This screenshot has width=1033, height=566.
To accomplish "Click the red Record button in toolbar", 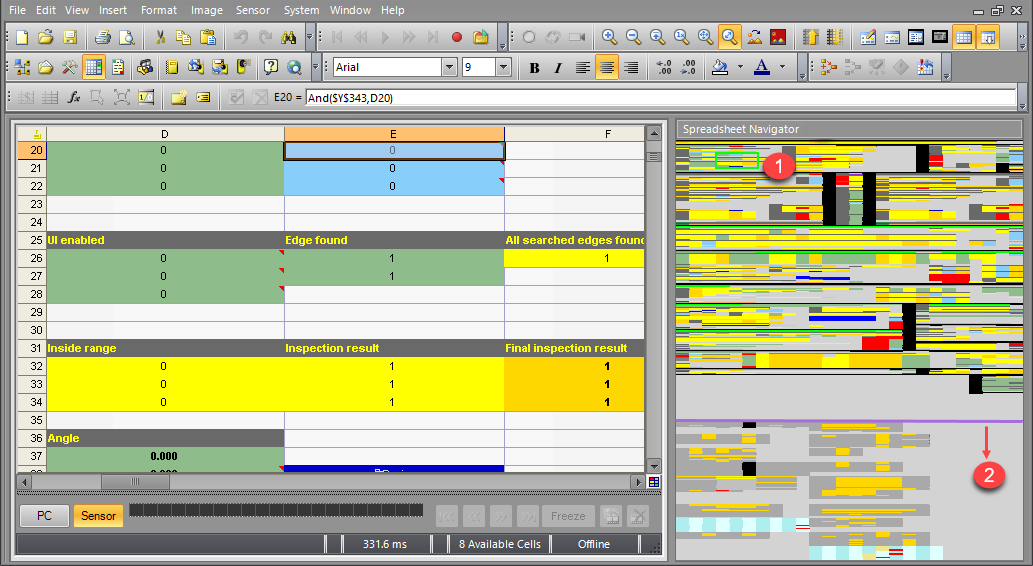I will [x=457, y=38].
